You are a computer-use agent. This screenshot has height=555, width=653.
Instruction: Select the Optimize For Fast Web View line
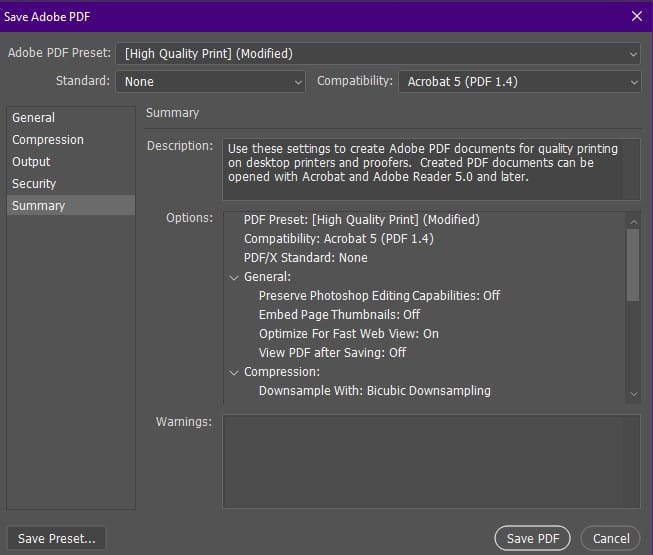pyautogui.click(x=349, y=334)
